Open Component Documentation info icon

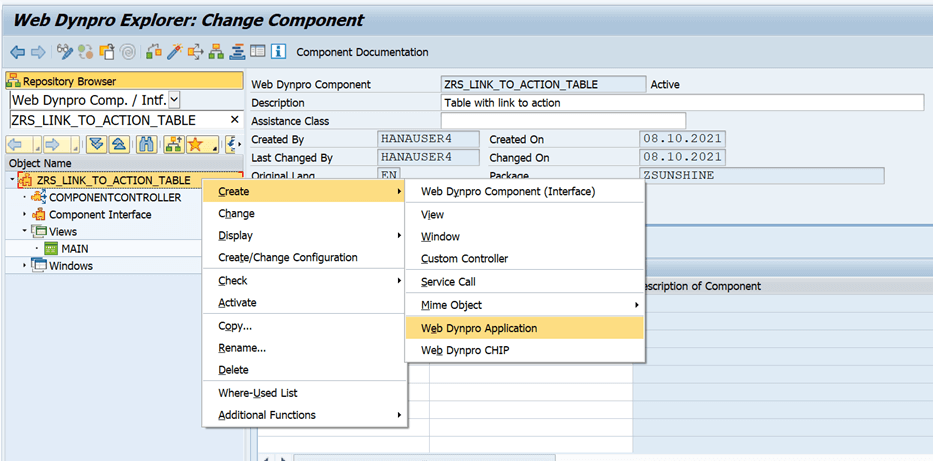[x=278, y=52]
